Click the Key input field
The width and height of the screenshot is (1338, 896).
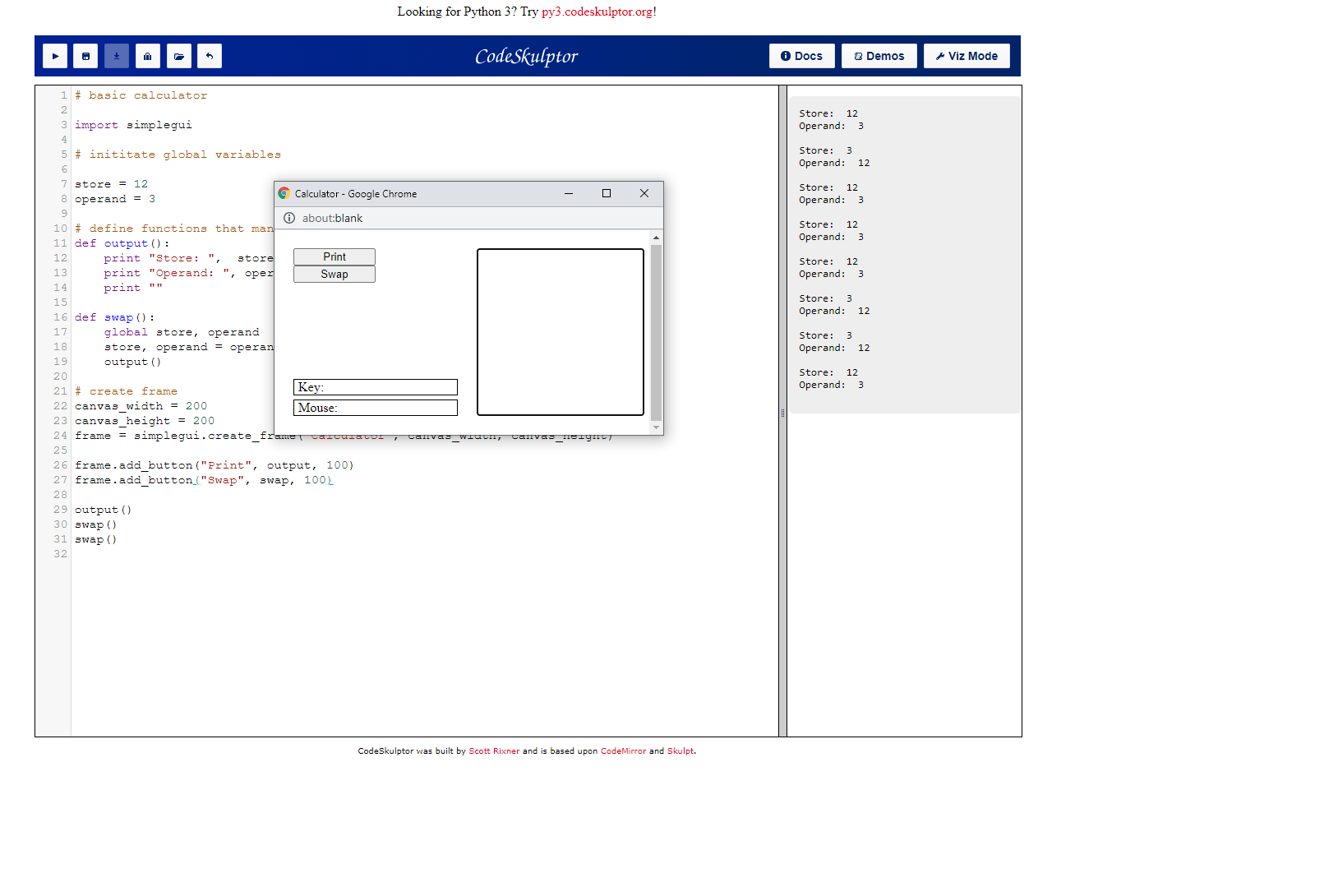pyautogui.click(x=376, y=386)
